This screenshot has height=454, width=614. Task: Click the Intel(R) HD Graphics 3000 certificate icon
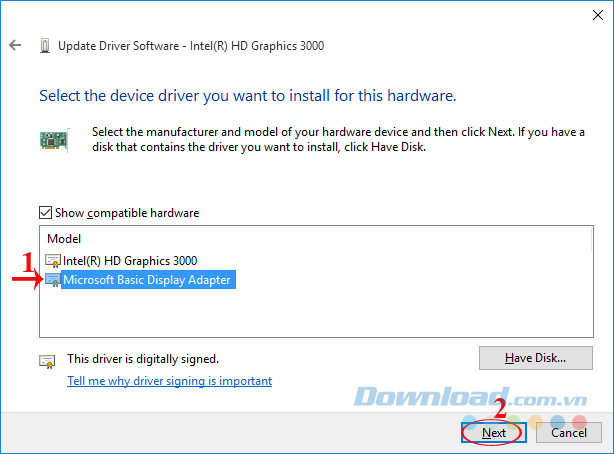pos(53,261)
